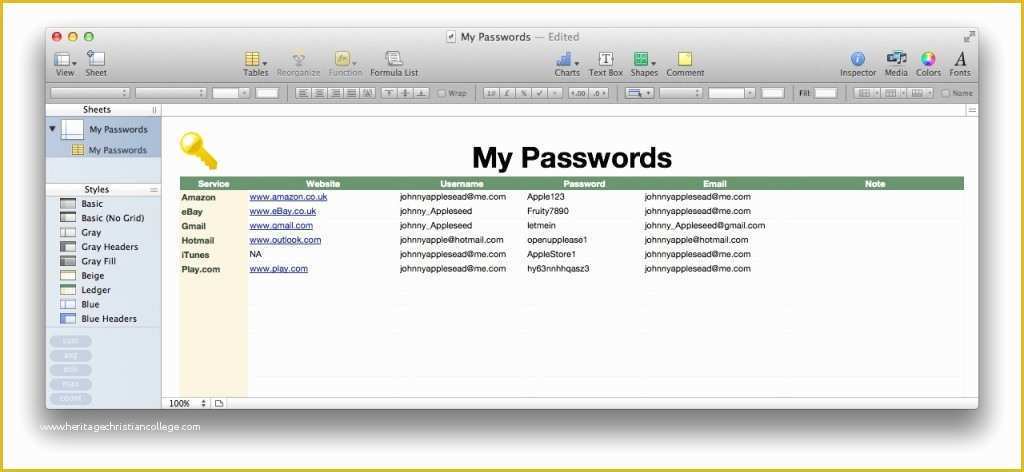1024x472 pixels.
Task: Open the document title proxy icon
Action: 451,37
